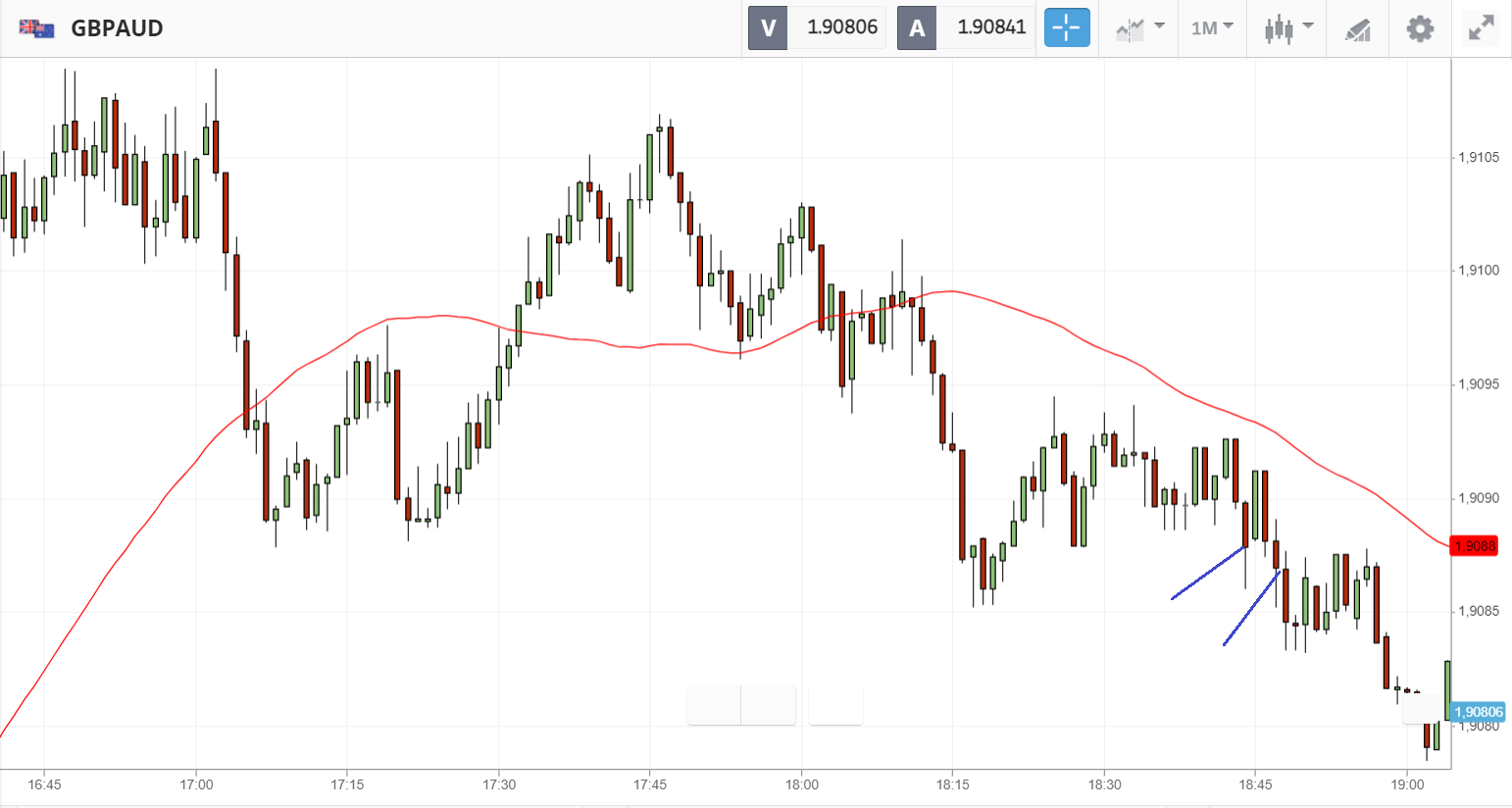Open chart settings gear
The width and height of the screenshot is (1512, 808).
1419,28
